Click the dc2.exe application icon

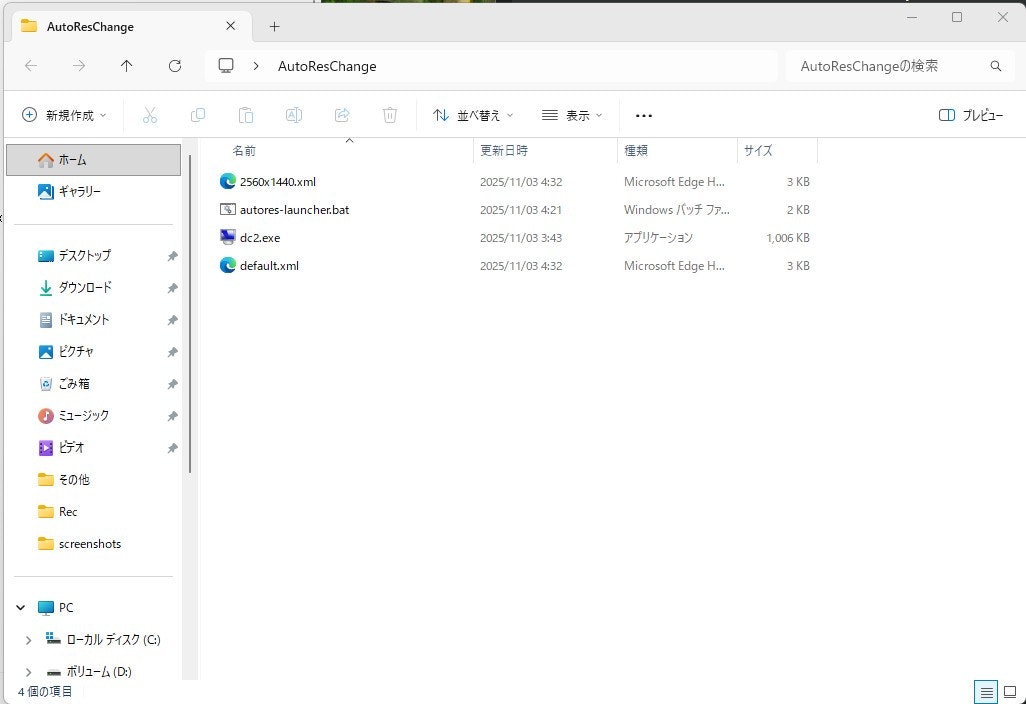click(x=228, y=237)
